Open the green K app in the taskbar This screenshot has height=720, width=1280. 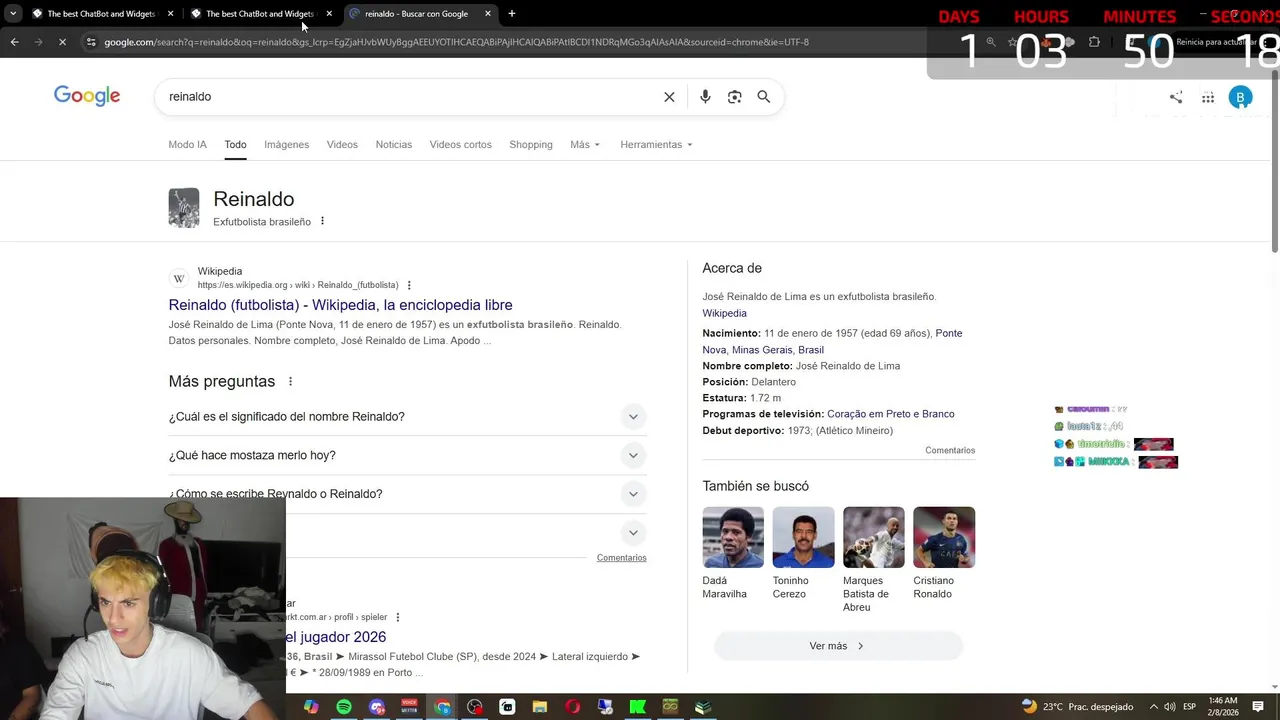pos(638,707)
